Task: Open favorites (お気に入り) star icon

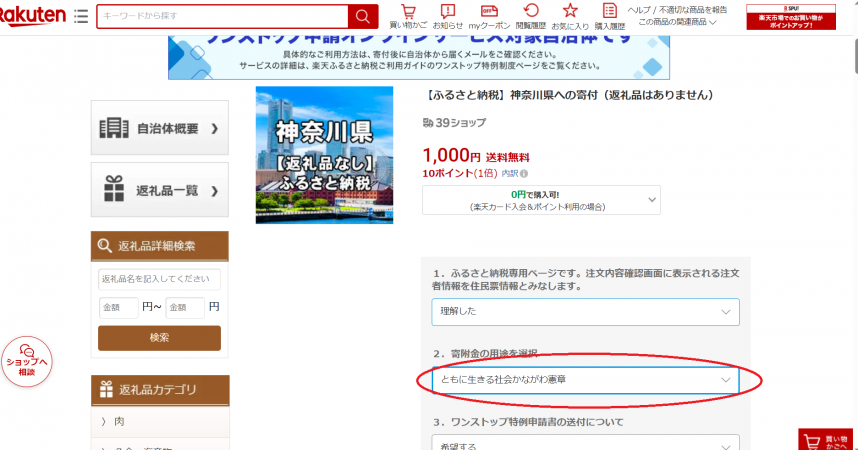Action: 570,16
